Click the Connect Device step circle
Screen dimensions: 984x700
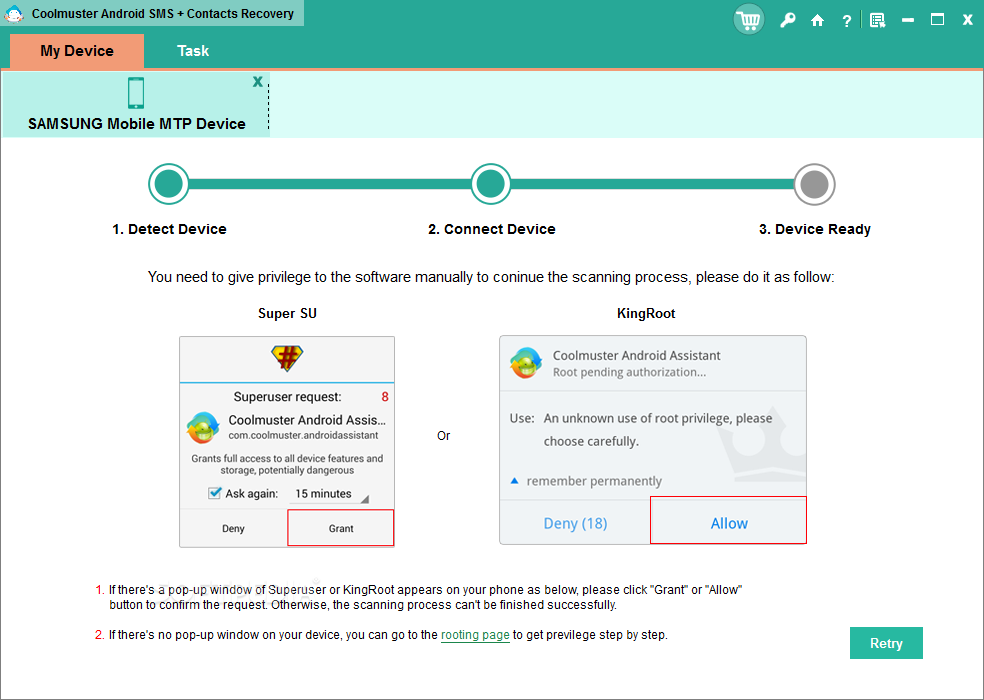[491, 184]
